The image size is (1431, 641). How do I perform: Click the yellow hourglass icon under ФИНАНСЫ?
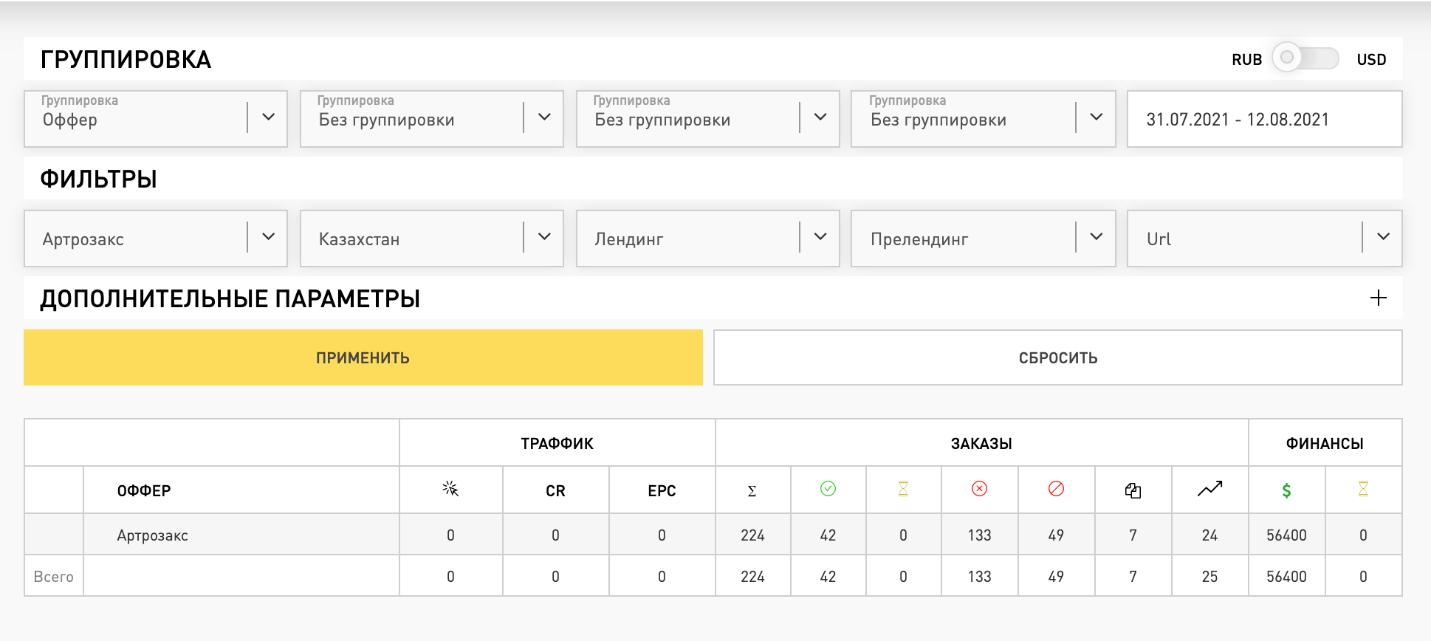1363,489
